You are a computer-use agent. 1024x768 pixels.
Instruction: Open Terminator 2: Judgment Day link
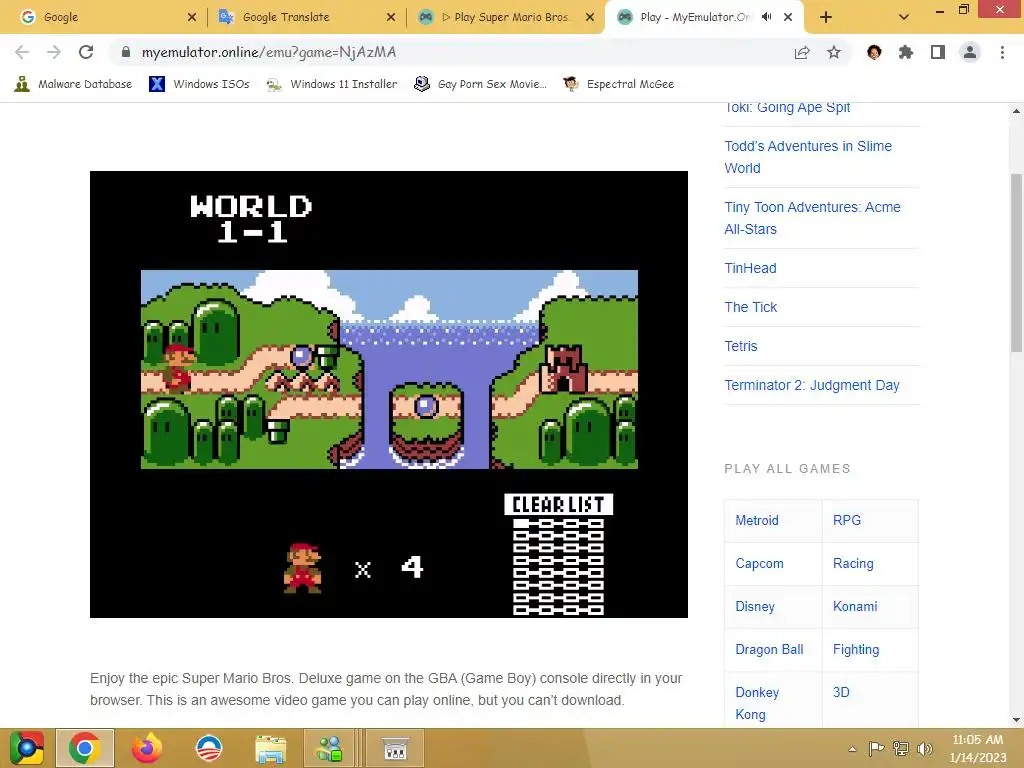pyautogui.click(x=812, y=385)
